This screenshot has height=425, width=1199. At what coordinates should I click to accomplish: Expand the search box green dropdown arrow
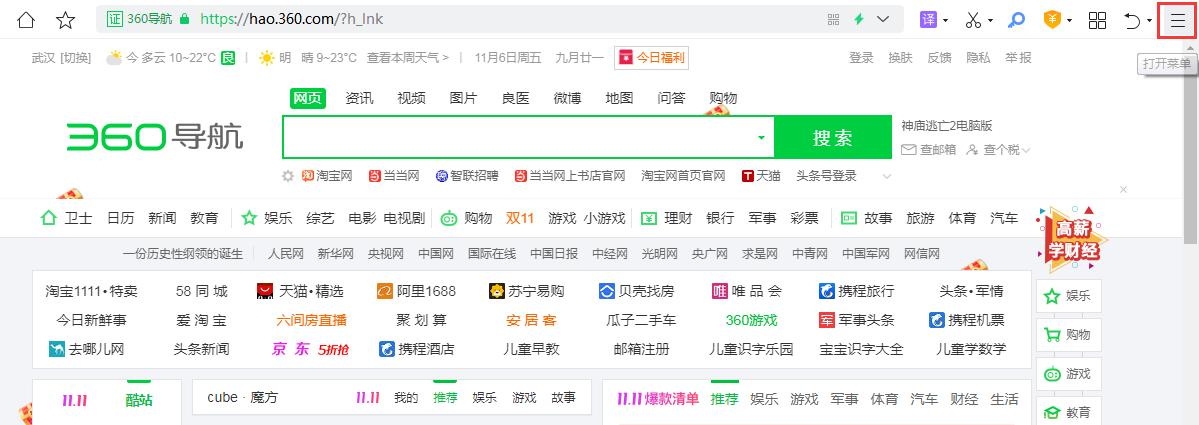(761, 138)
